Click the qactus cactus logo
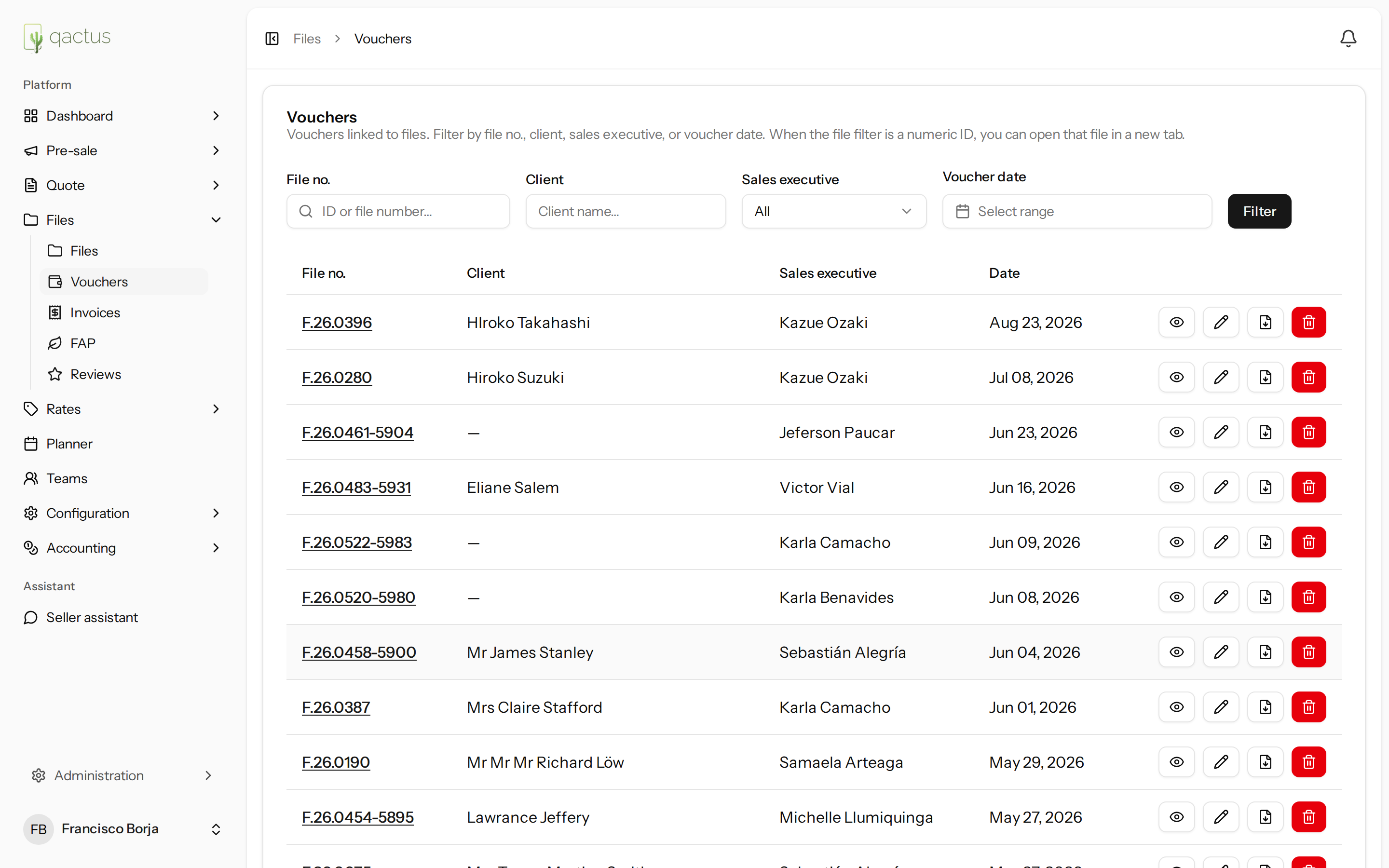Viewport: 1389px width, 868px height. coord(67,38)
